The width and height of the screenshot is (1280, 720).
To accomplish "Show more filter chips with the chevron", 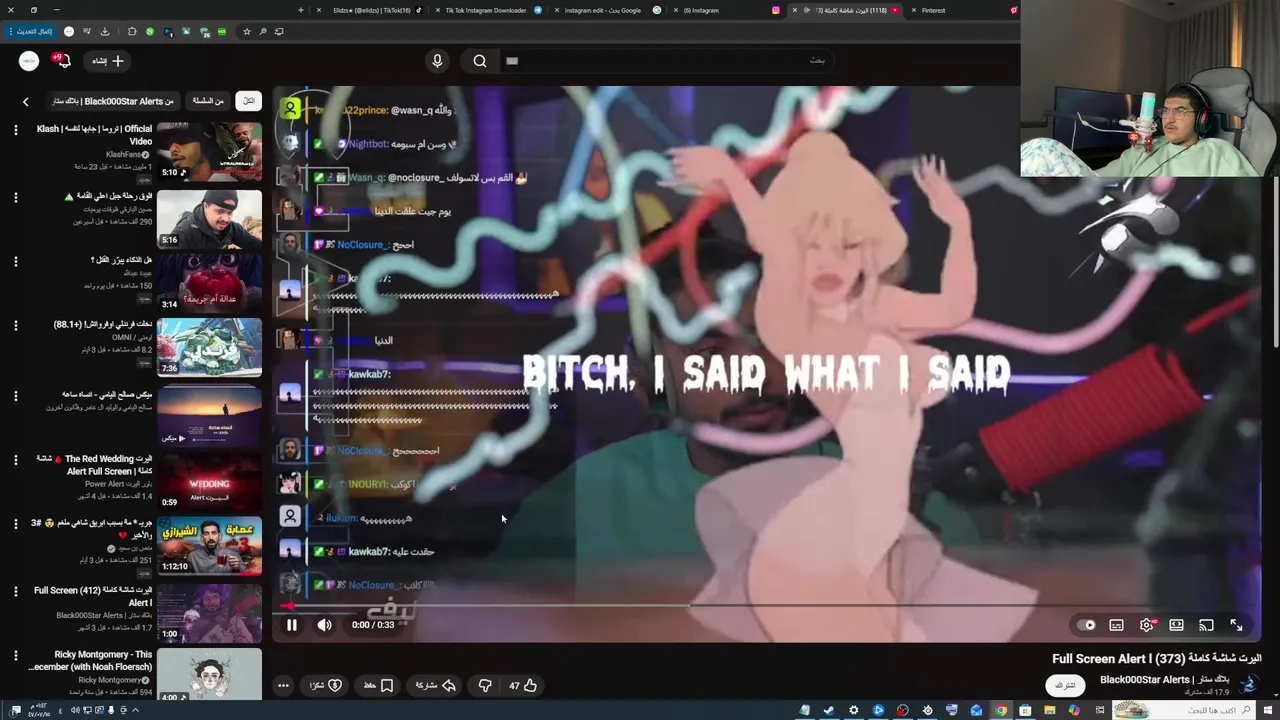I will pyautogui.click(x=26, y=101).
